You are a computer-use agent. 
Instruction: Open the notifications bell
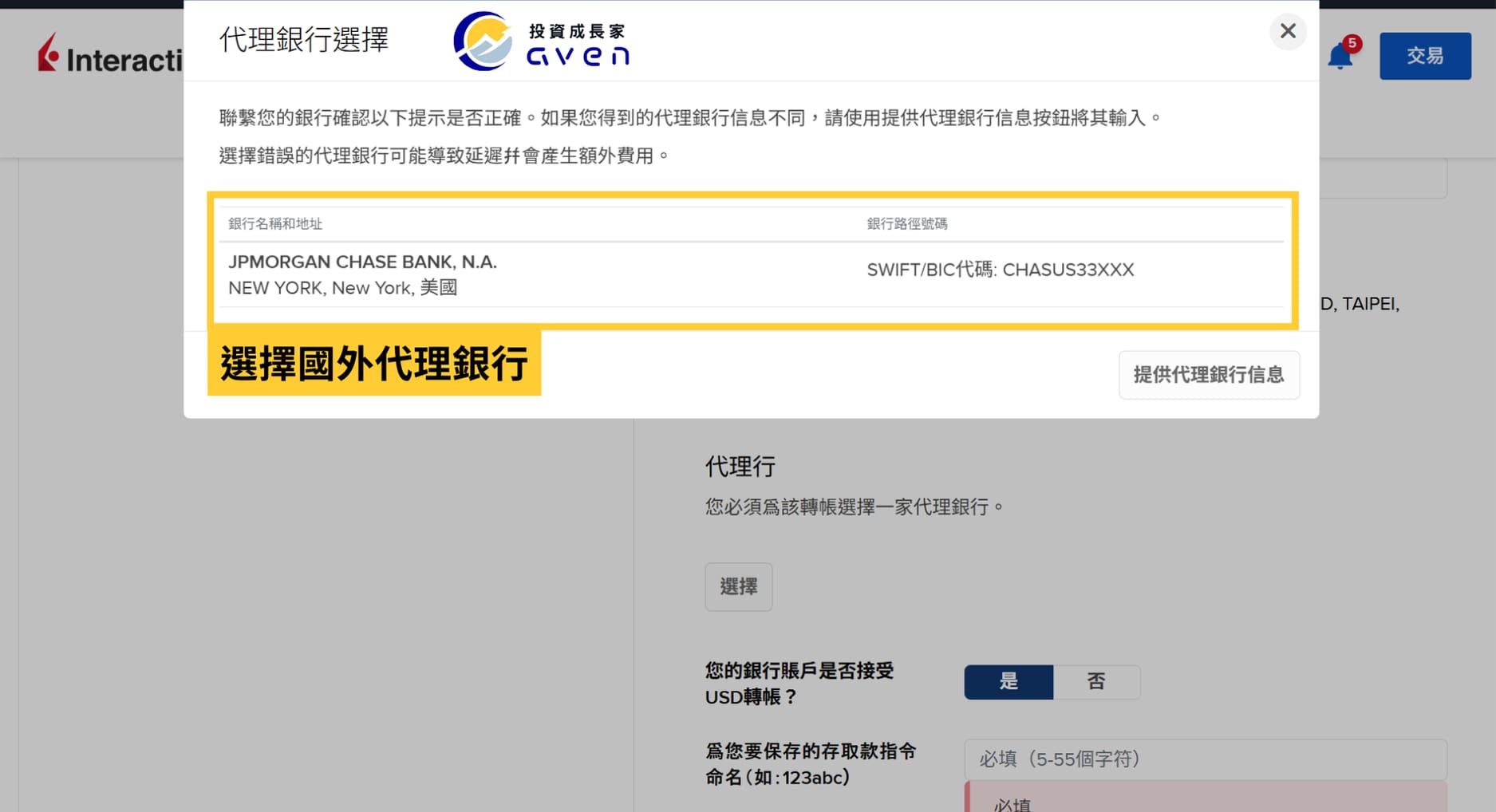(x=1340, y=57)
